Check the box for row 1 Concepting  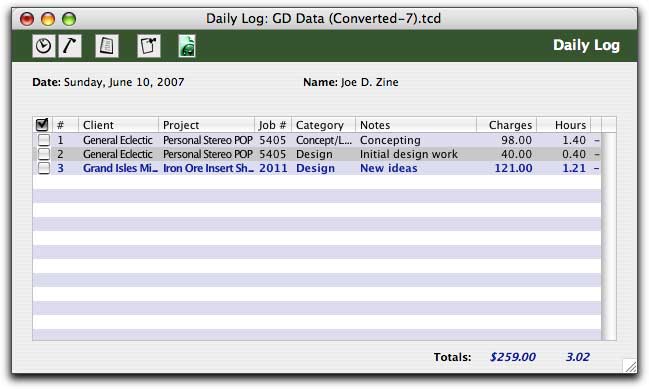point(44,140)
